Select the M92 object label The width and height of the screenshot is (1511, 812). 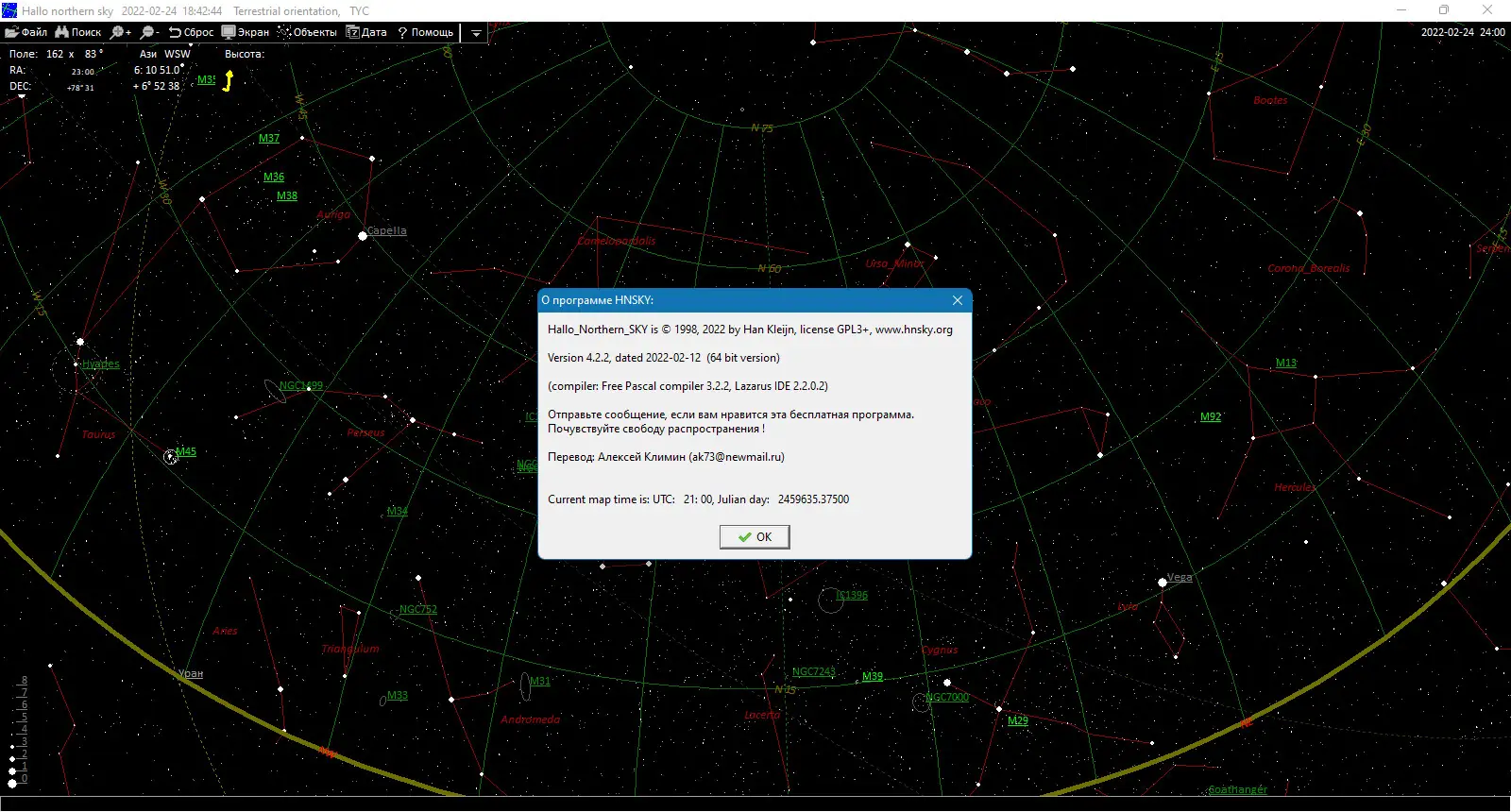(1211, 416)
